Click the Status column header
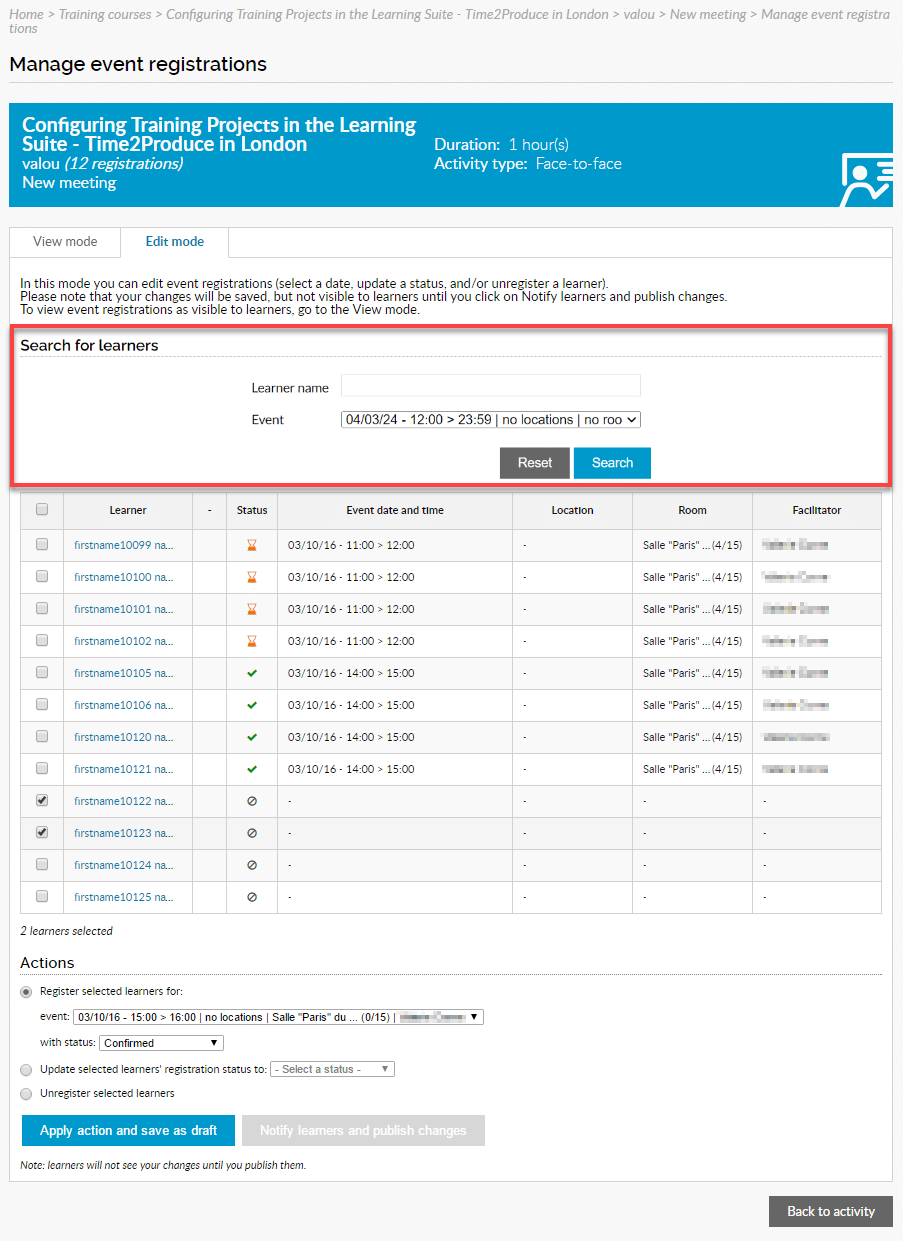 tap(252, 510)
